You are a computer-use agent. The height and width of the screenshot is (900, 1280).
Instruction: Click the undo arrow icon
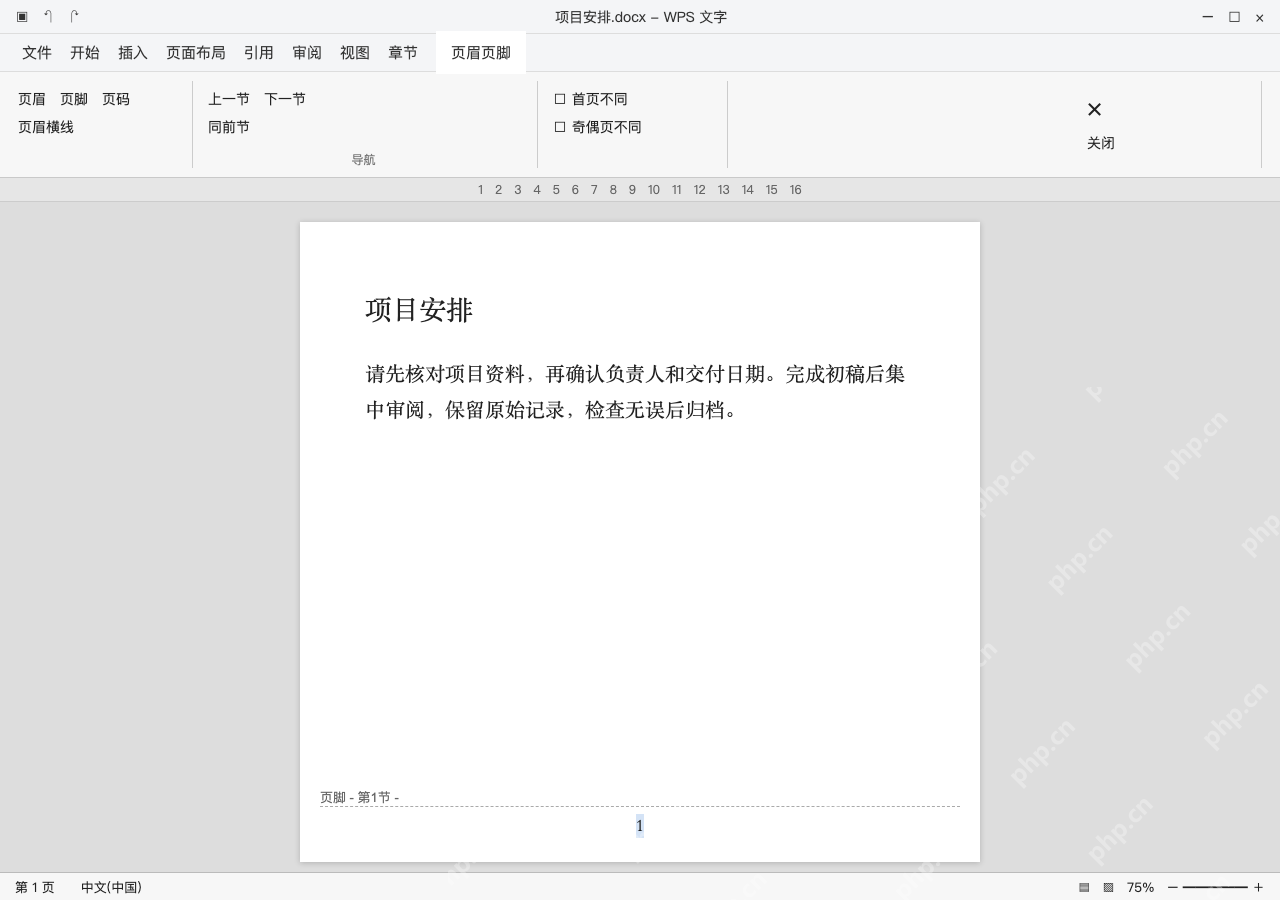pos(48,17)
